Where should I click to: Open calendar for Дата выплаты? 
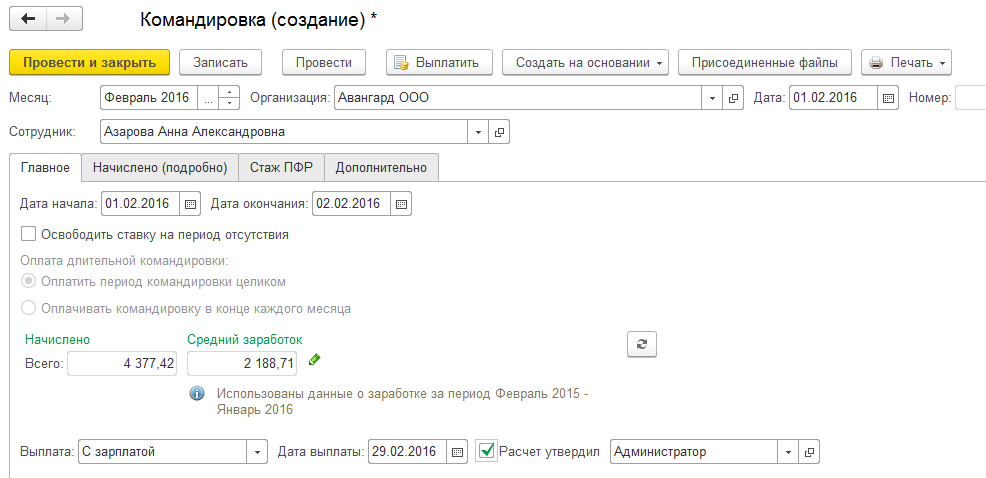click(x=457, y=452)
